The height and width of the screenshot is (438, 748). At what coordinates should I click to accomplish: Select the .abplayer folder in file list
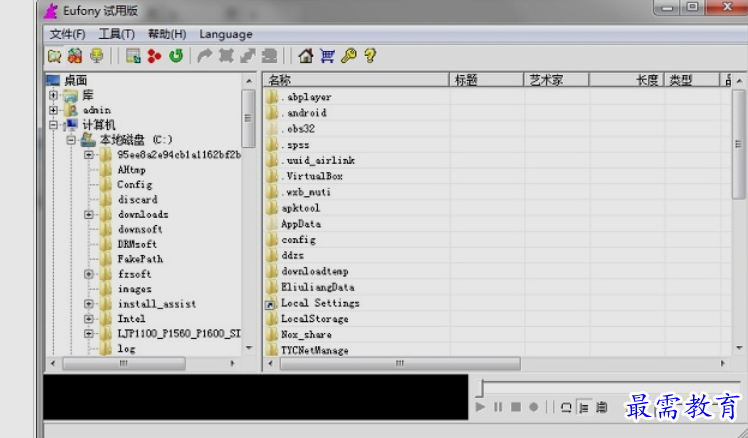tap(306, 97)
